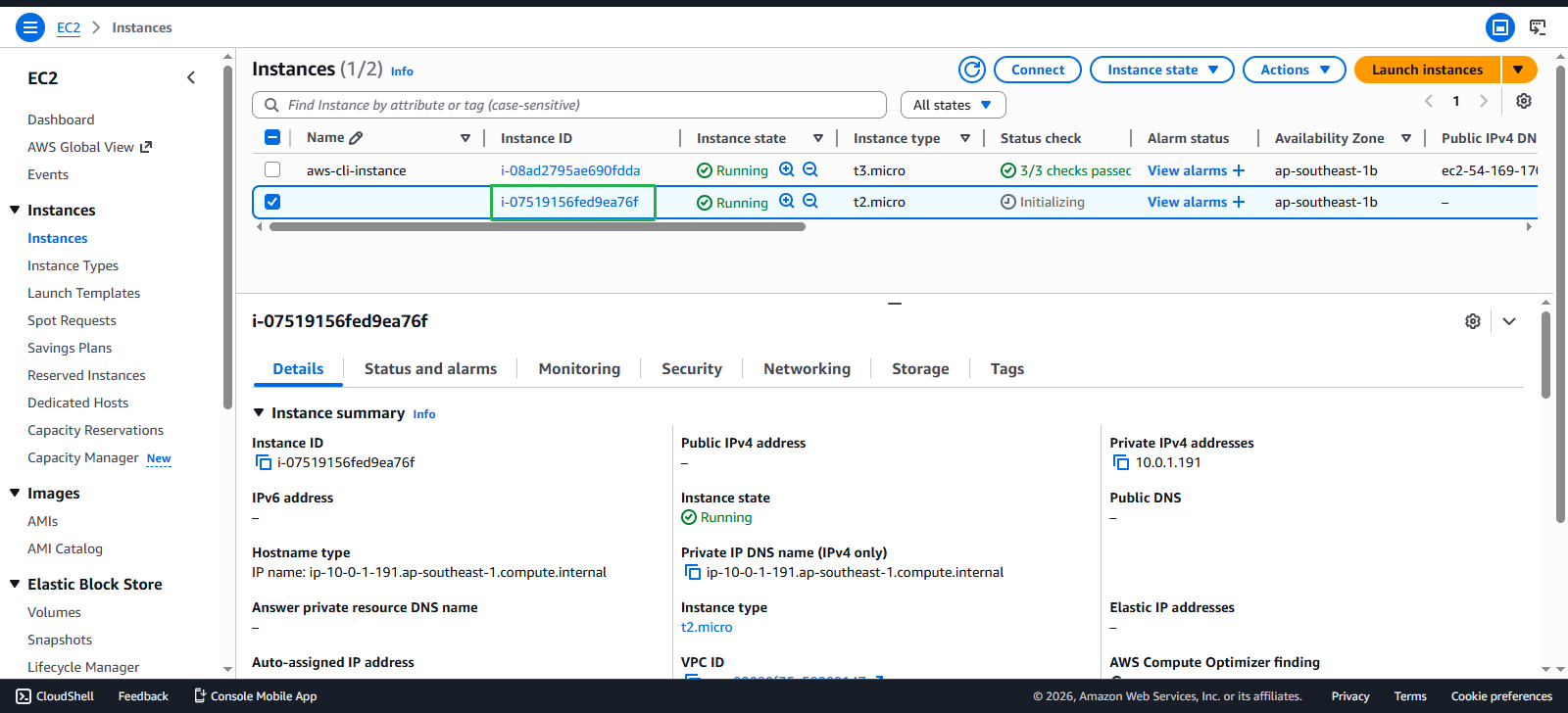Click the Connect button
This screenshot has width=1568, height=713.
pos(1038,70)
